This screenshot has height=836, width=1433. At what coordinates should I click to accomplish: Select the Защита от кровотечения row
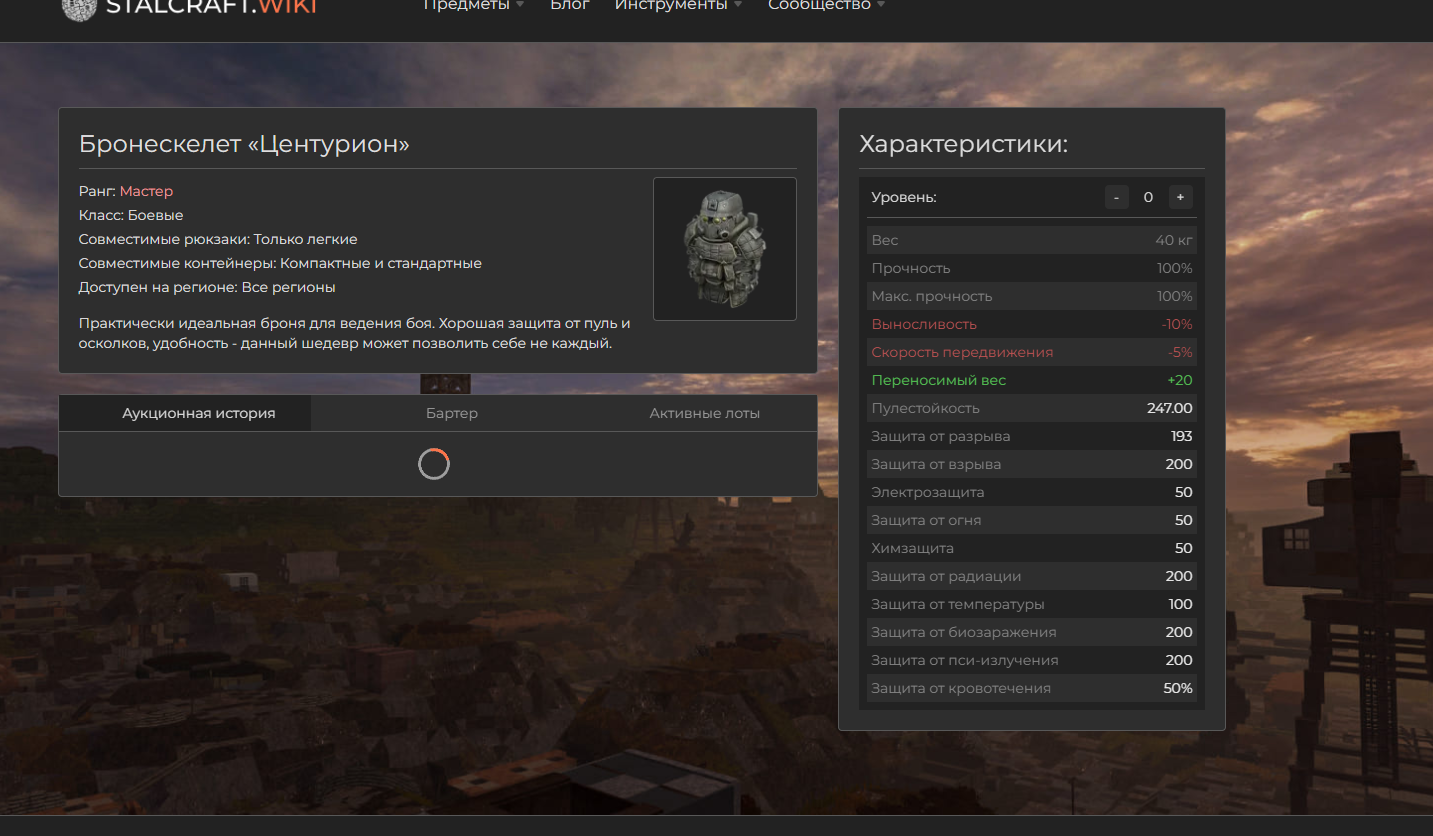pos(1031,688)
